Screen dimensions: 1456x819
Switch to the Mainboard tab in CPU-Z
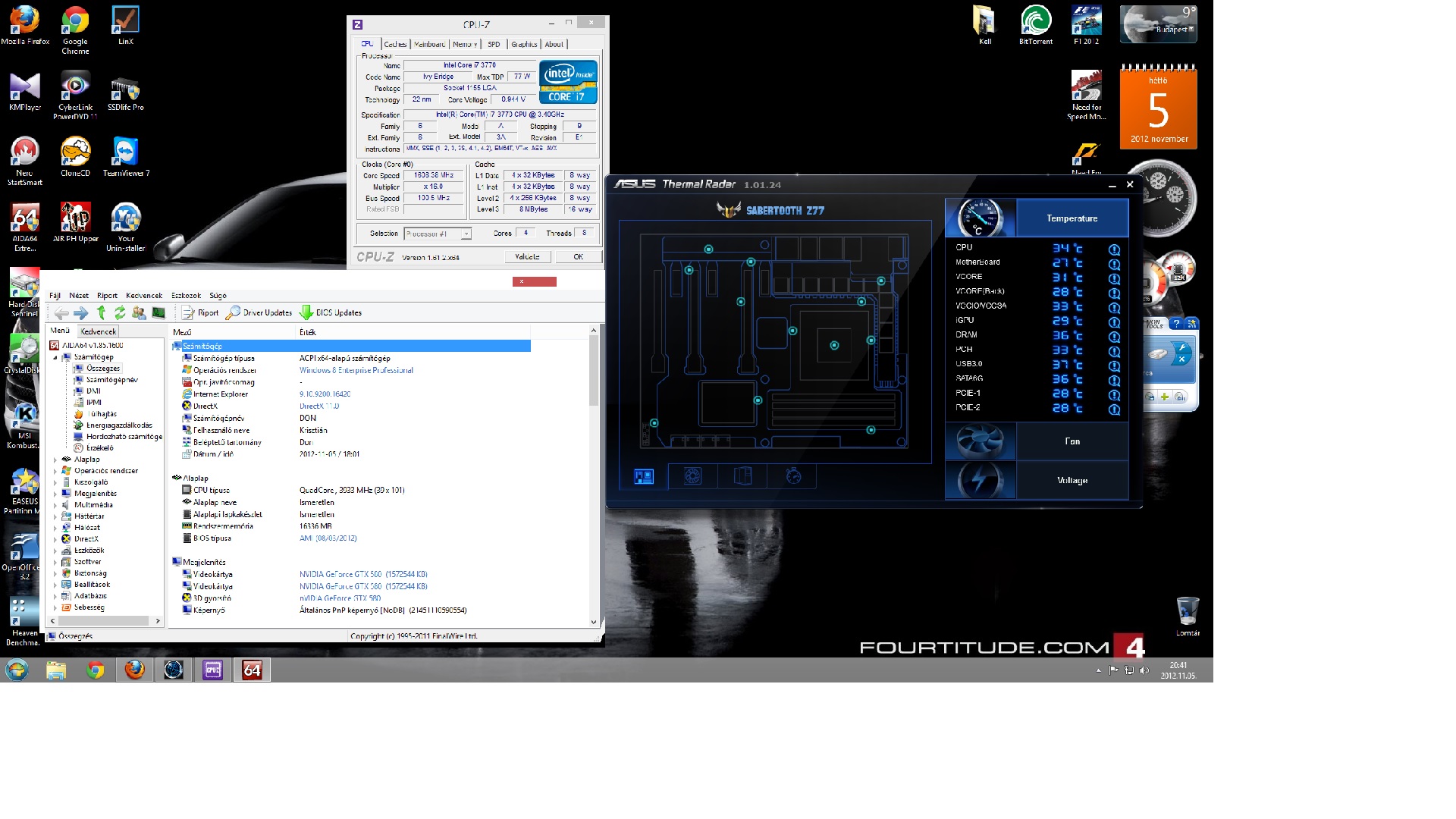[429, 45]
